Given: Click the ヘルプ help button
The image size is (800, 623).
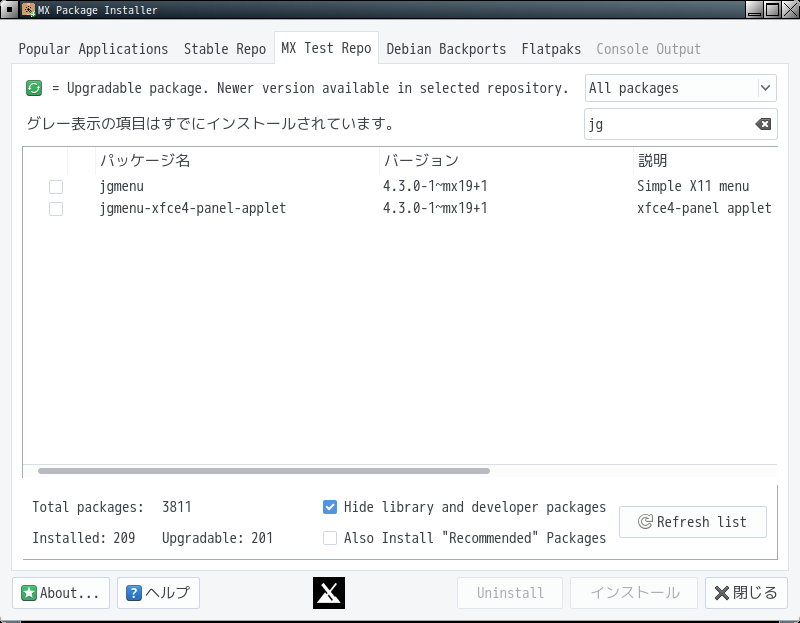Looking at the screenshot, I should pos(158,593).
